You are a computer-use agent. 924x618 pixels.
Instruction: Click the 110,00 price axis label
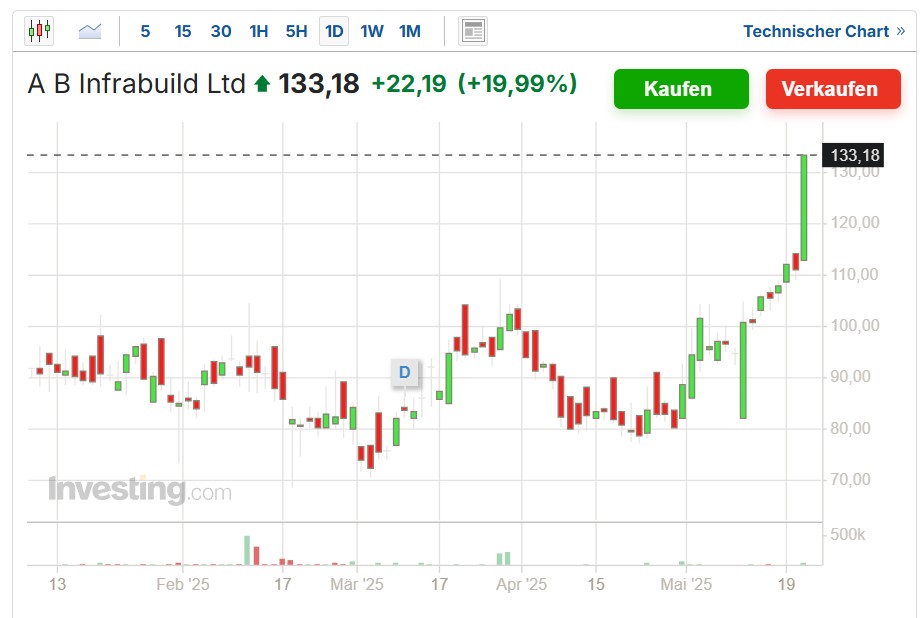pos(854,275)
